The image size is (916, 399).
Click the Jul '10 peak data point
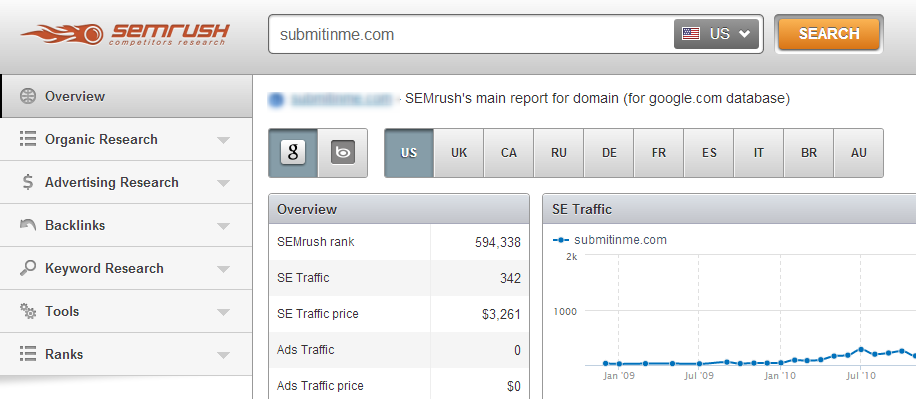tap(861, 349)
